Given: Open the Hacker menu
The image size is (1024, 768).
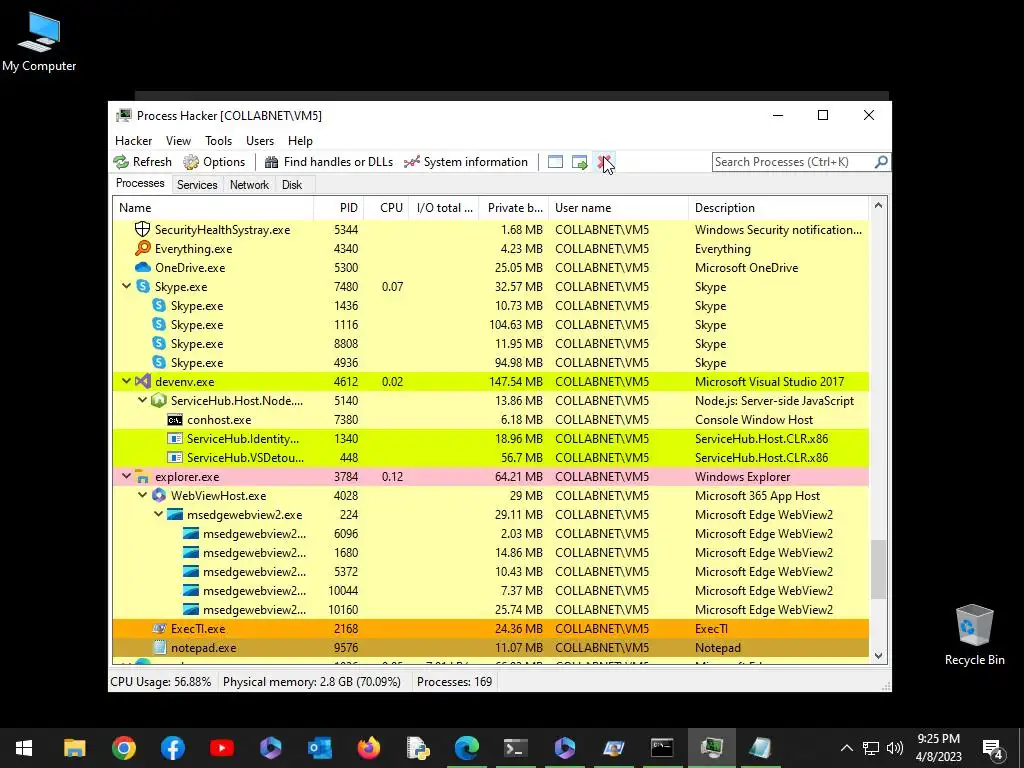Looking at the screenshot, I should coord(133,140).
